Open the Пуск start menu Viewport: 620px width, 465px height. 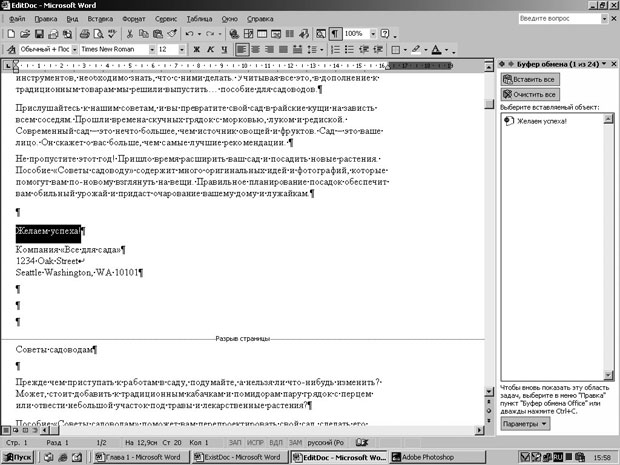pyautogui.click(x=18, y=457)
